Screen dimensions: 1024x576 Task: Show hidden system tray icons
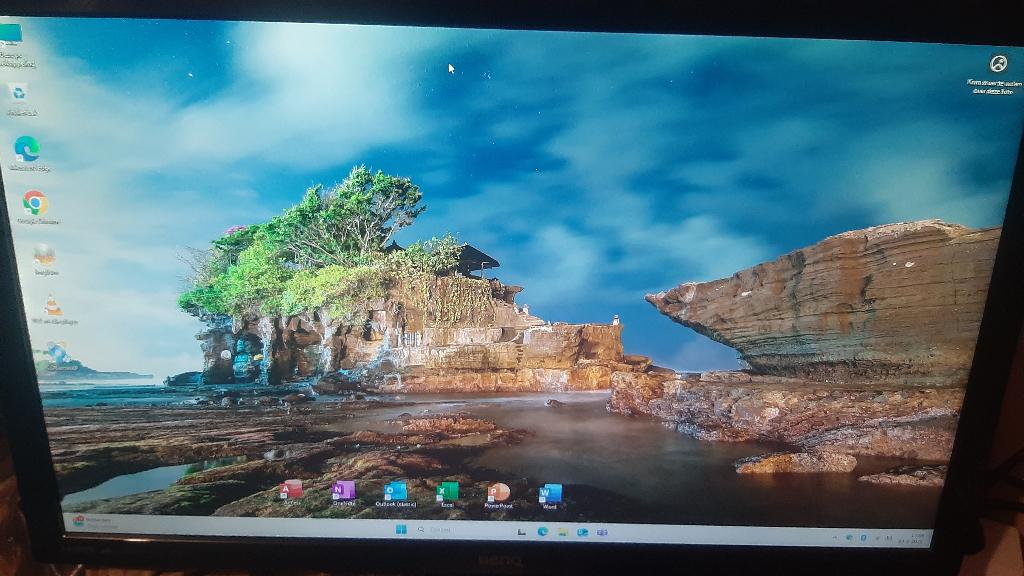coord(835,537)
